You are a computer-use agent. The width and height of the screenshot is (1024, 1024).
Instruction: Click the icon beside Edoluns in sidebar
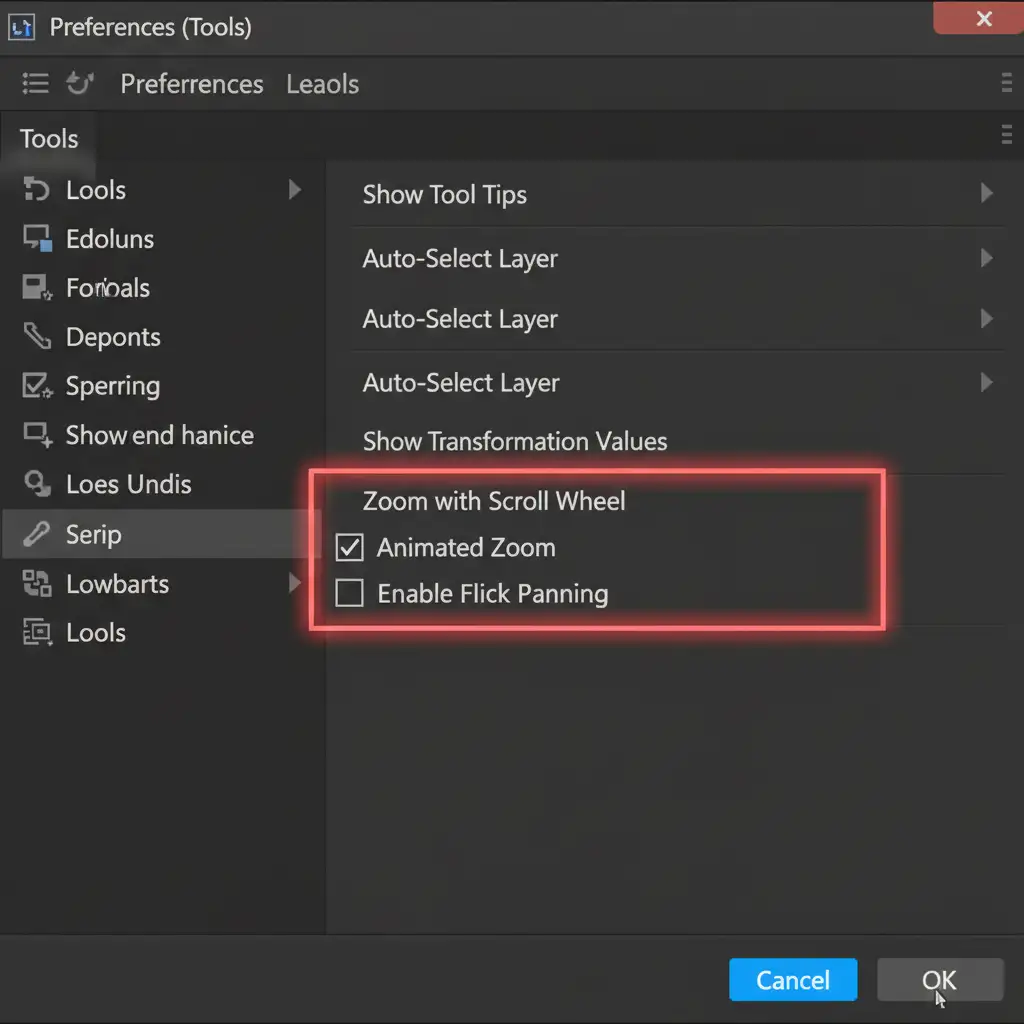click(37, 239)
